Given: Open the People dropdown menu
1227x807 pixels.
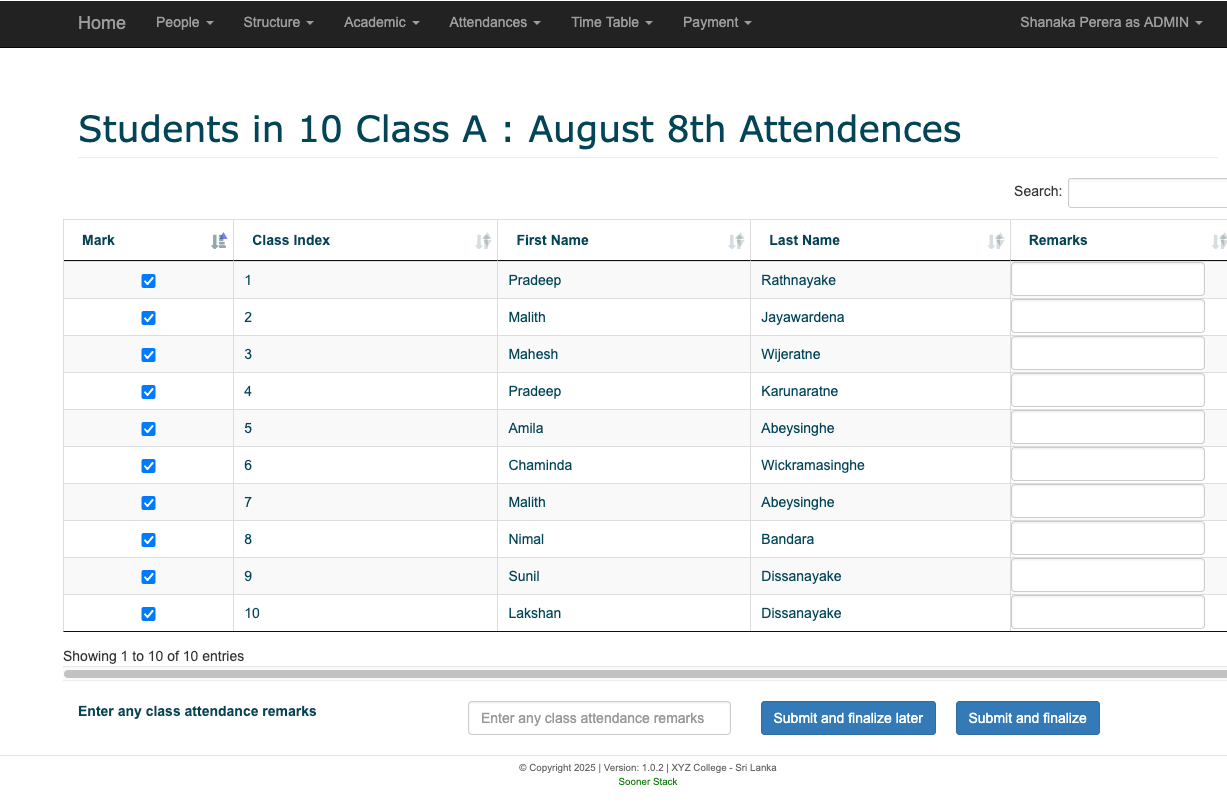Looking at the screenshot, I should coord(184,22).
